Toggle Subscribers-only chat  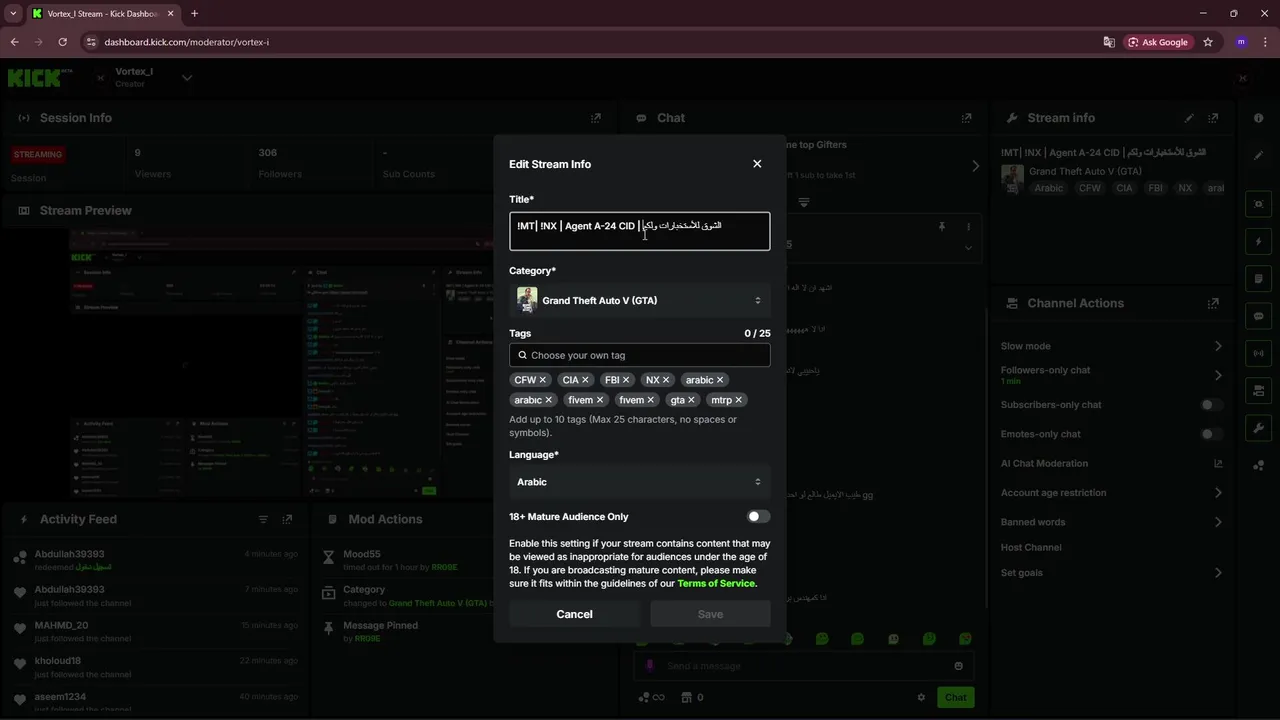(x=1211, y=405)
